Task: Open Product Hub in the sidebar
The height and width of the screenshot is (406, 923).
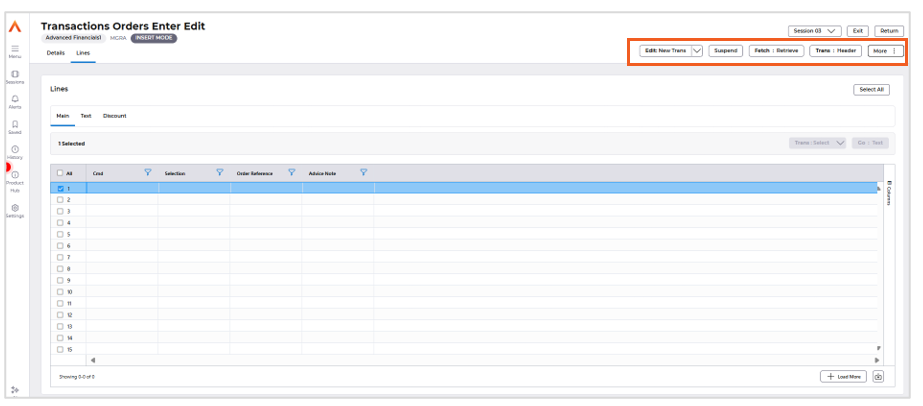Action: [x=15, y=182]
